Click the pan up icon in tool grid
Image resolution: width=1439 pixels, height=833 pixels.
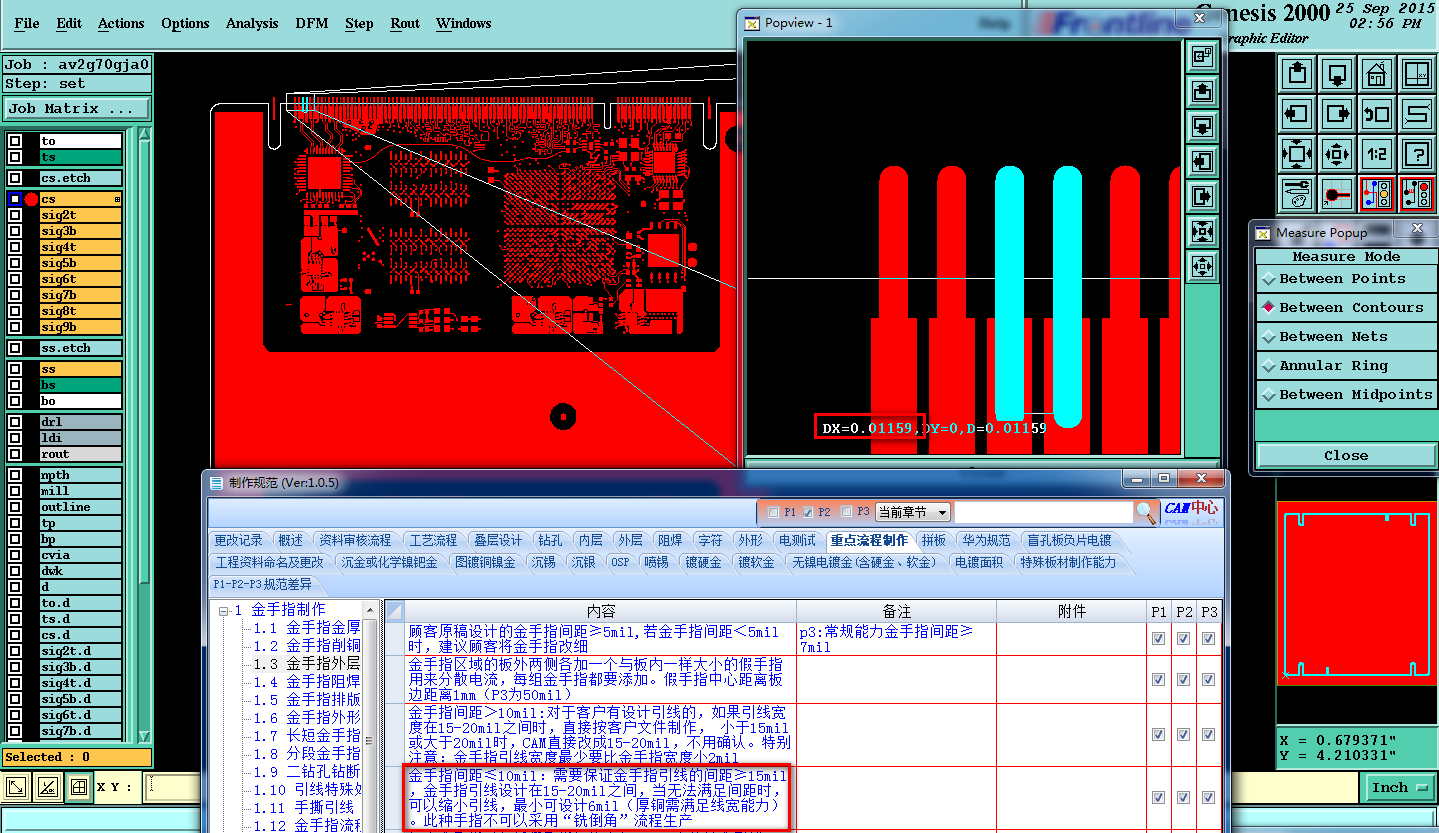[1297, 74]
